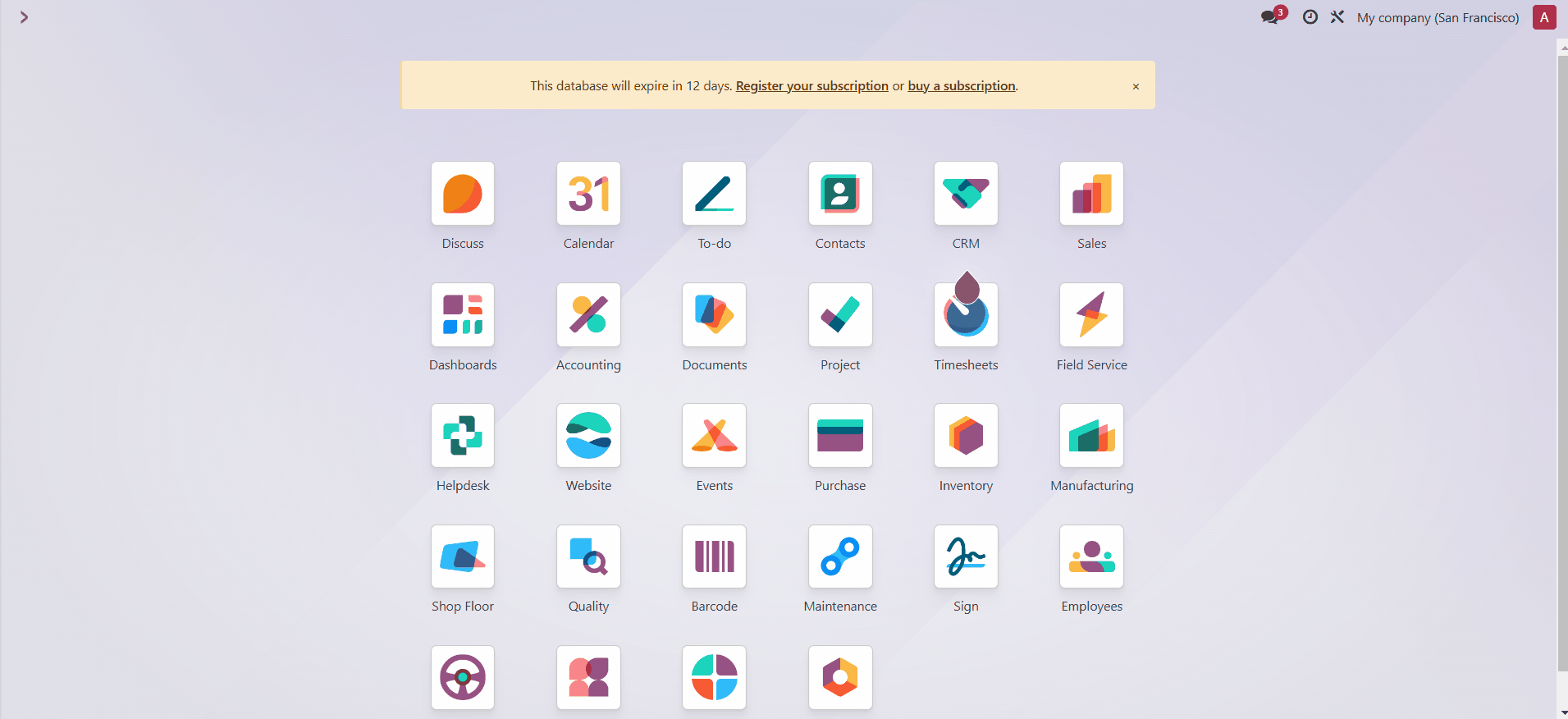Open the Helpdesk app

[463, 436]
